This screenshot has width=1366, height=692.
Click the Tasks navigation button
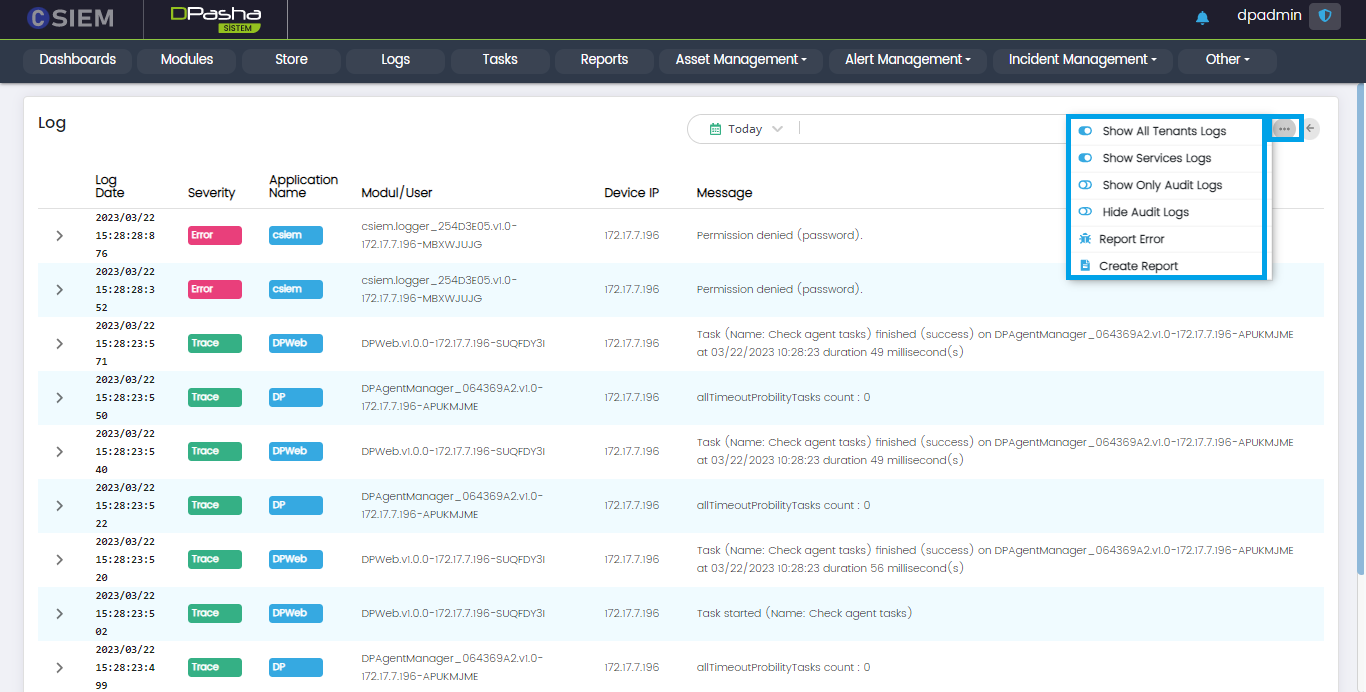(500, 60)
